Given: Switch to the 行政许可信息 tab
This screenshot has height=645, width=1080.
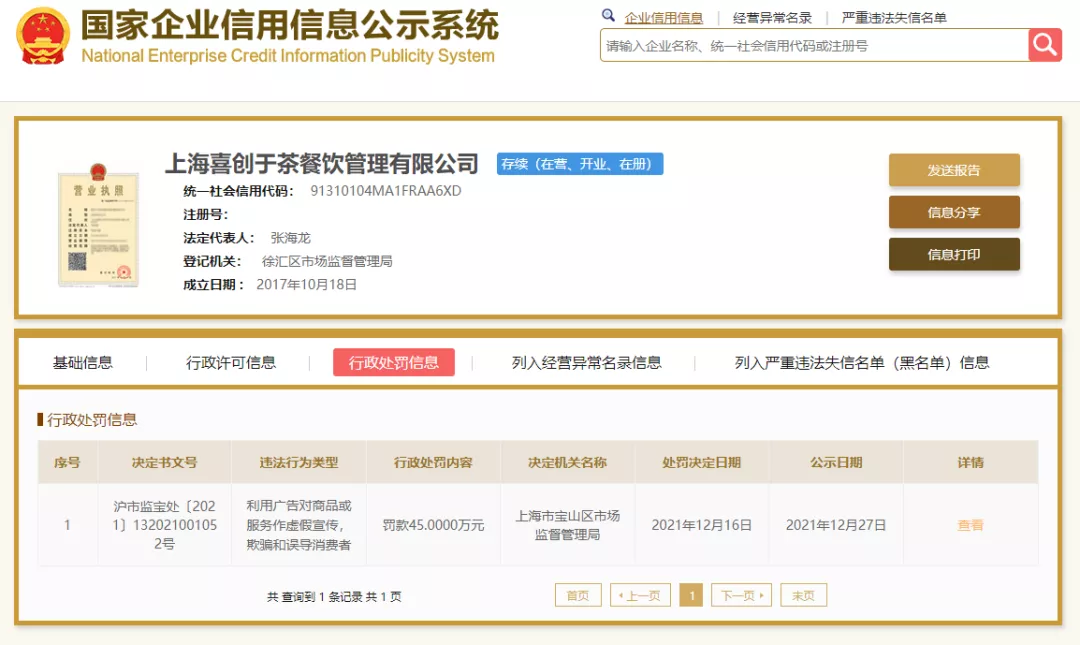Looking at the screenshot, I should [231, 362].
